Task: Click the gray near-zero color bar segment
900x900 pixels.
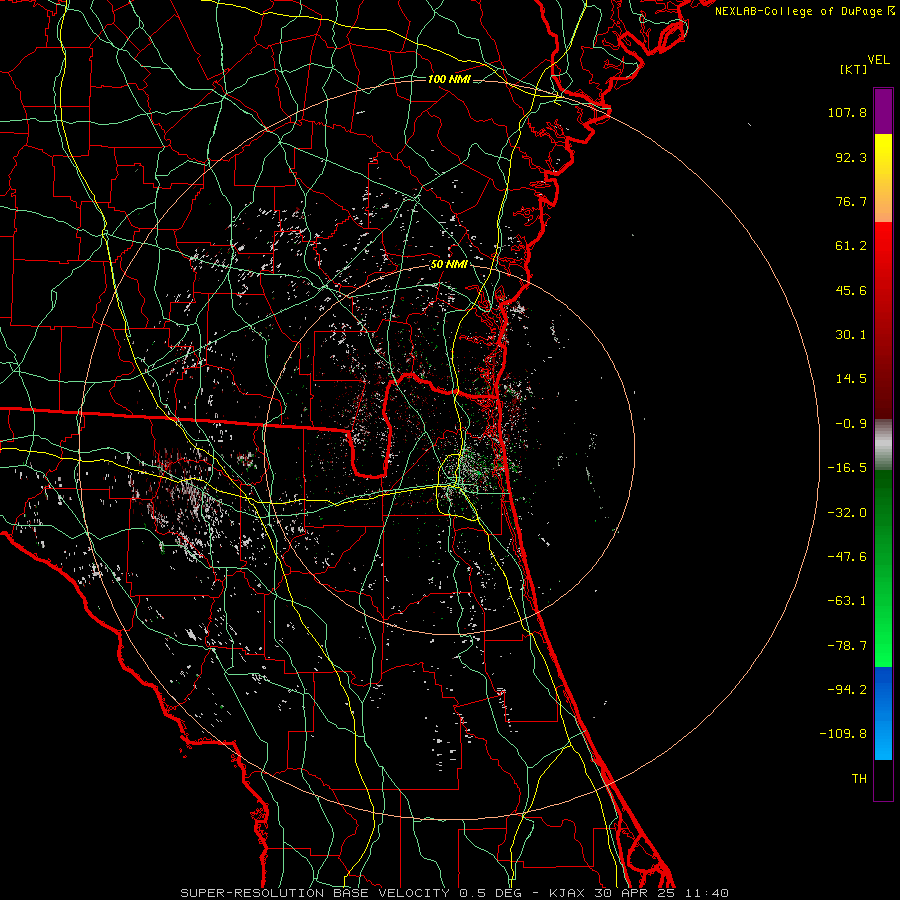Action: point(883,444)
